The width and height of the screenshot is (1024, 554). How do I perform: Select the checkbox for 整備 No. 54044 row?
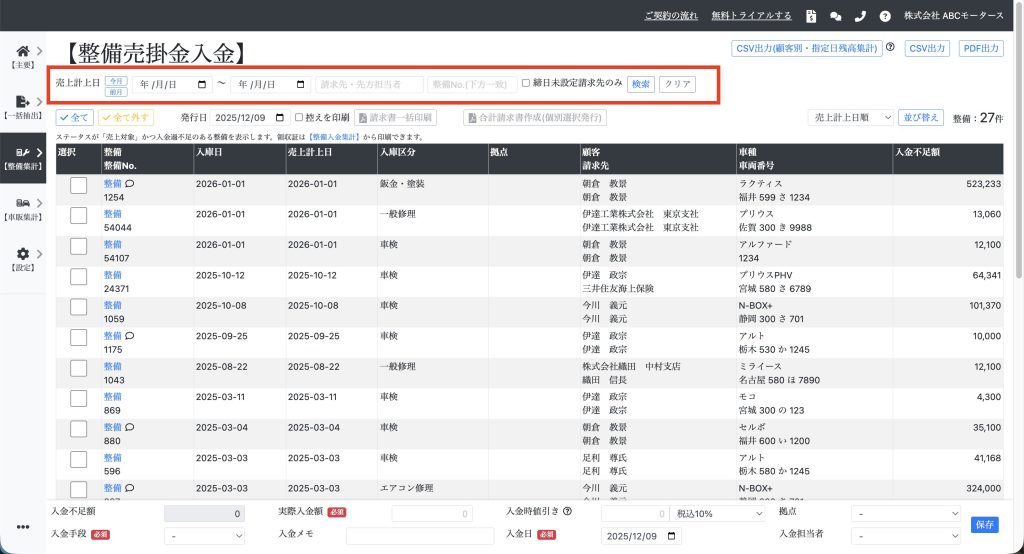[x=78, y=215]
